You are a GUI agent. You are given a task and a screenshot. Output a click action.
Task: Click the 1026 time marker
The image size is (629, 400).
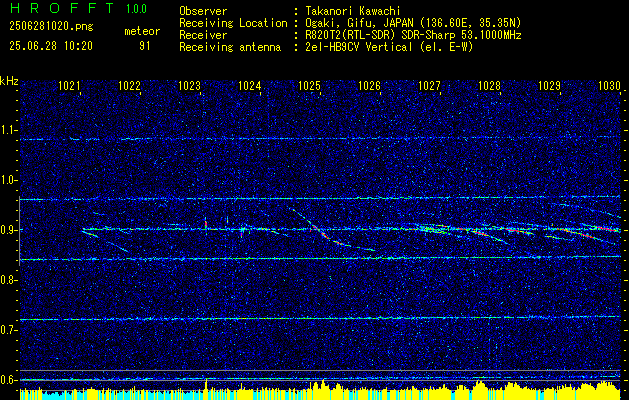click(369, 85)
